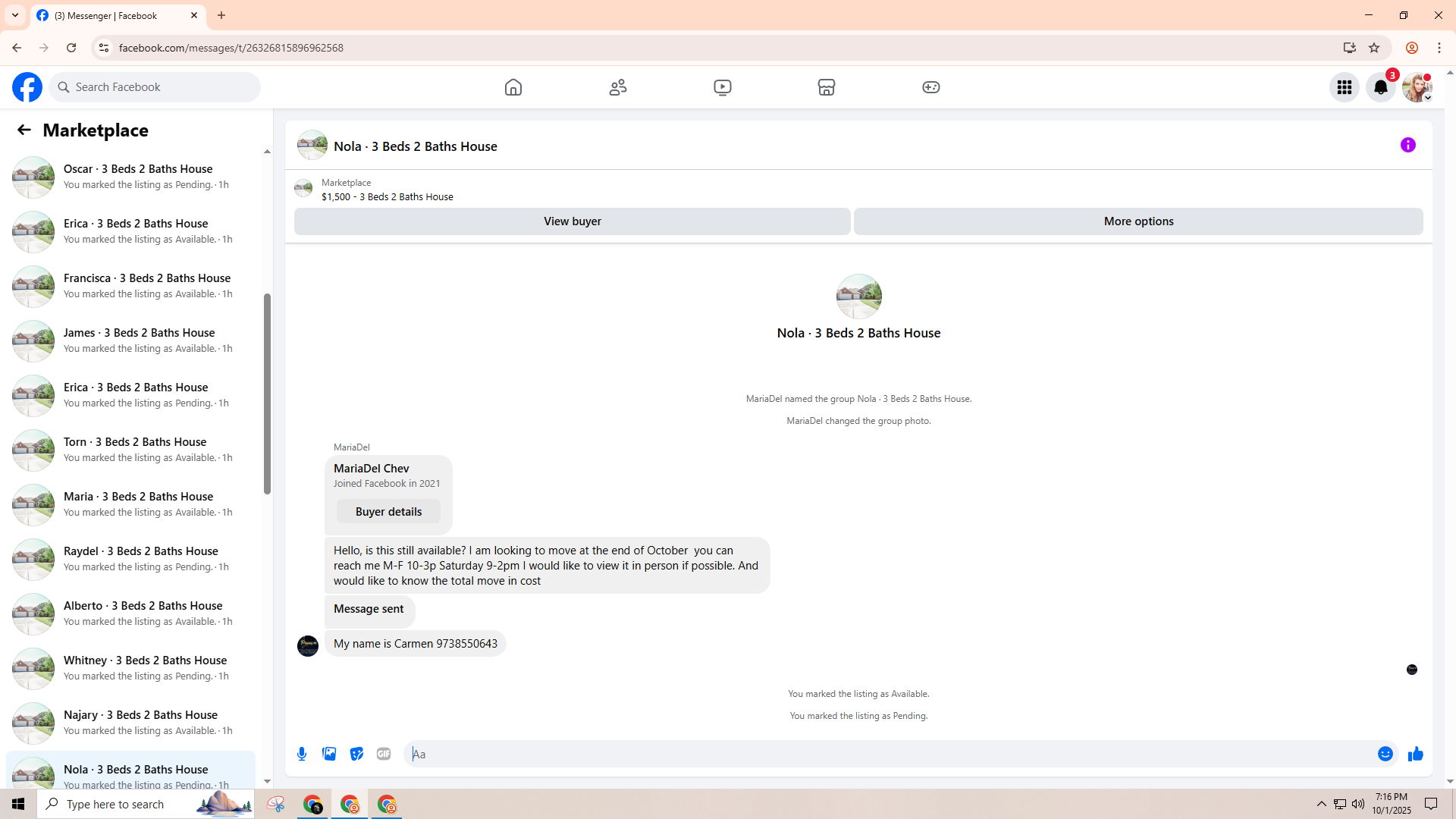Open the emoji picker in message box

point(1385,754)
